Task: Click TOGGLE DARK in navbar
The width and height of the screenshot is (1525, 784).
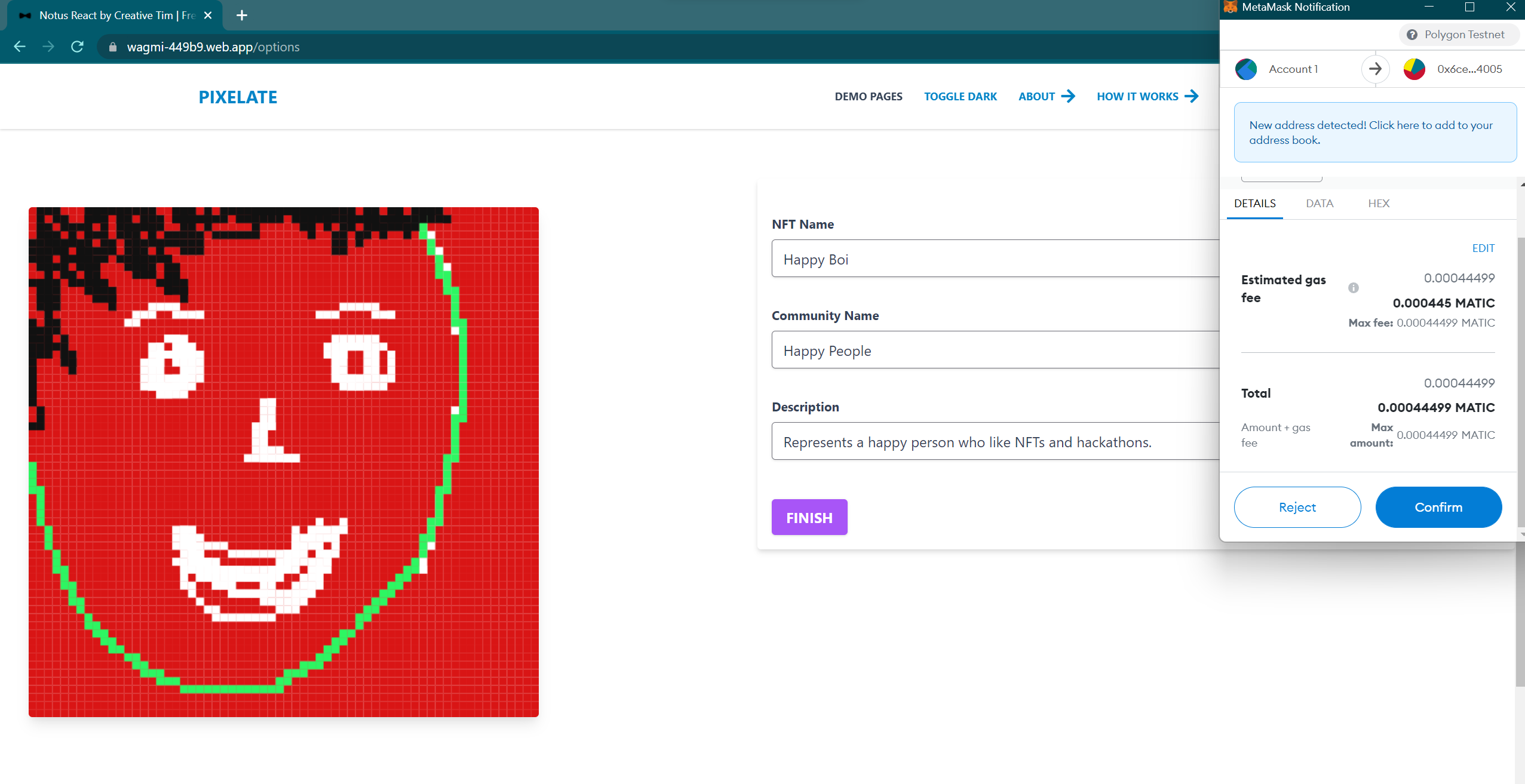Action: click(x=961, y=97)
